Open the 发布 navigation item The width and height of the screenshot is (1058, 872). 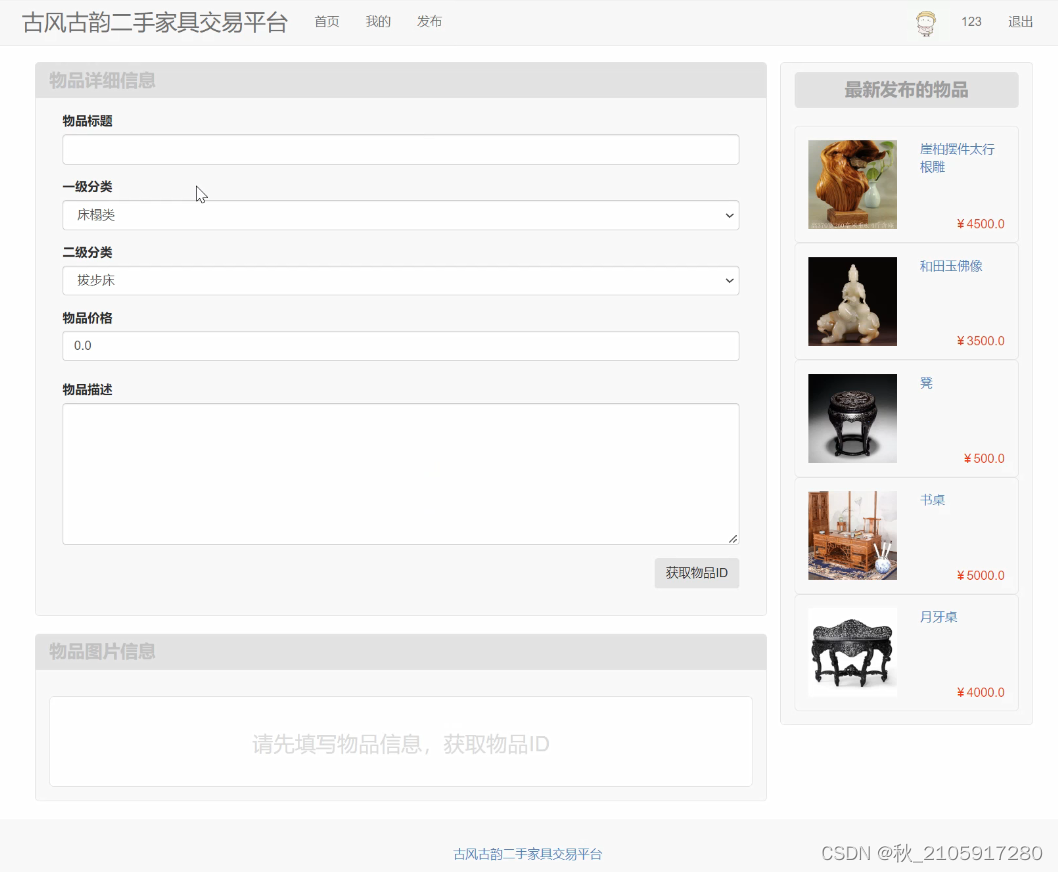tap(429, 22)
